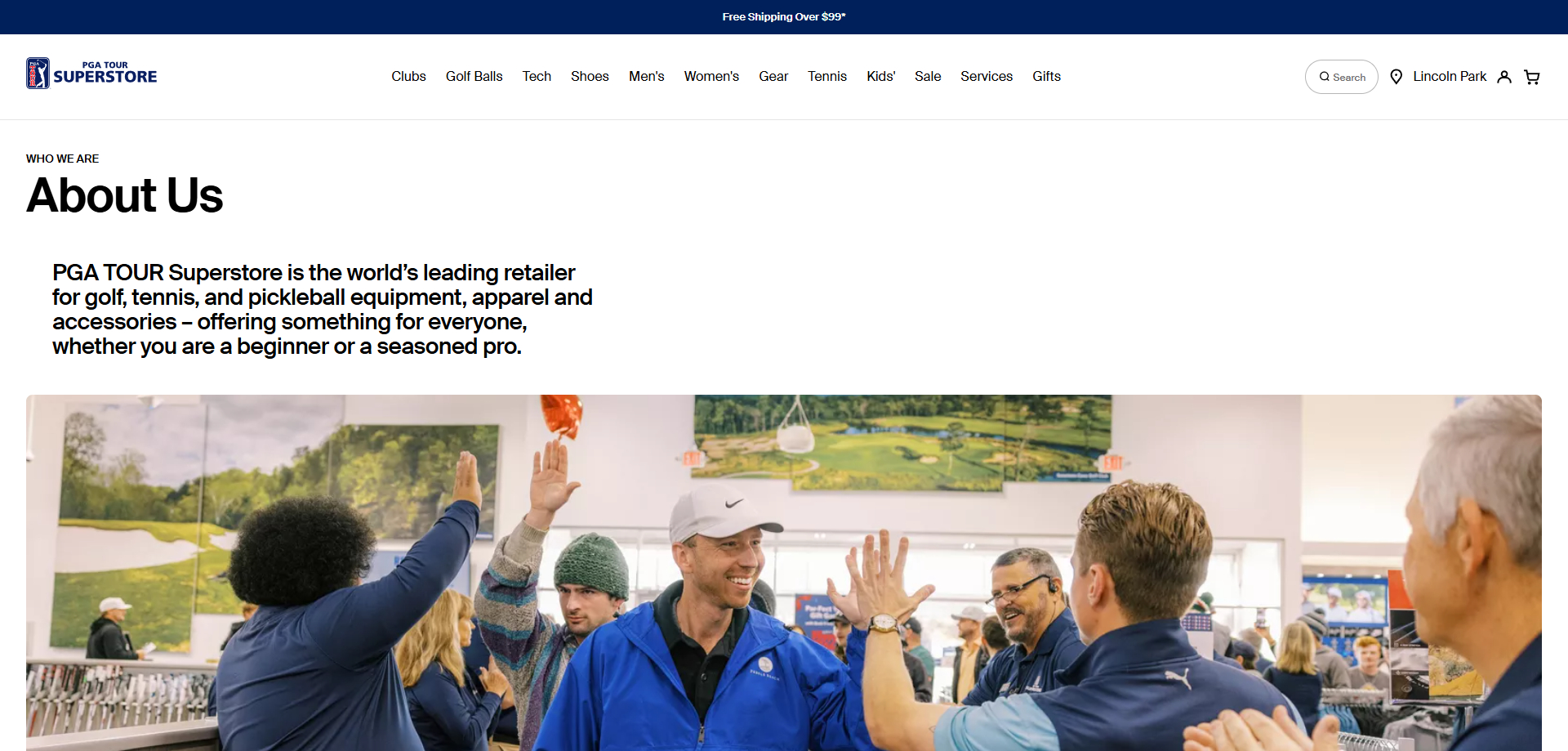The height and width of the screenshot is (751, 1568).
Task: Open the Services menu
Action: click(x=986, y=76)
